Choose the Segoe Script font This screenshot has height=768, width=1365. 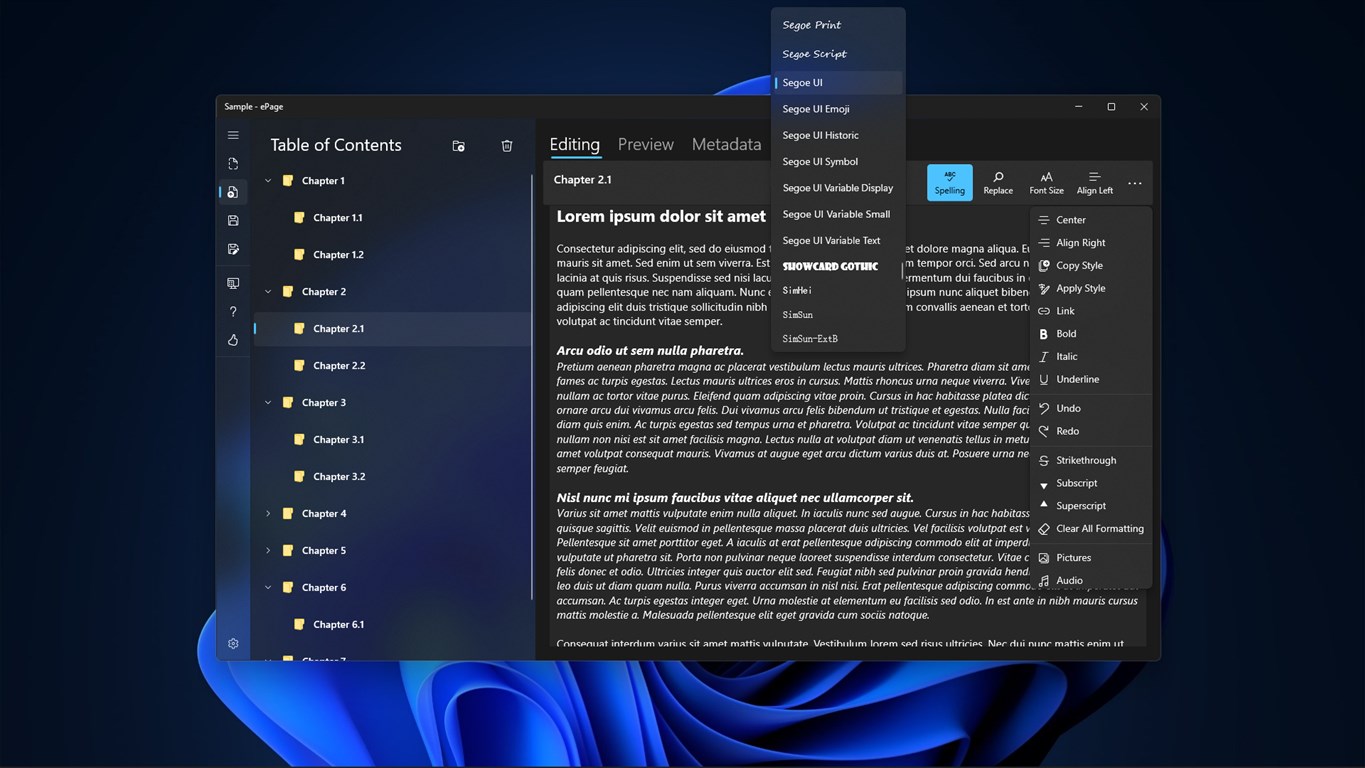tap(838, 54)
